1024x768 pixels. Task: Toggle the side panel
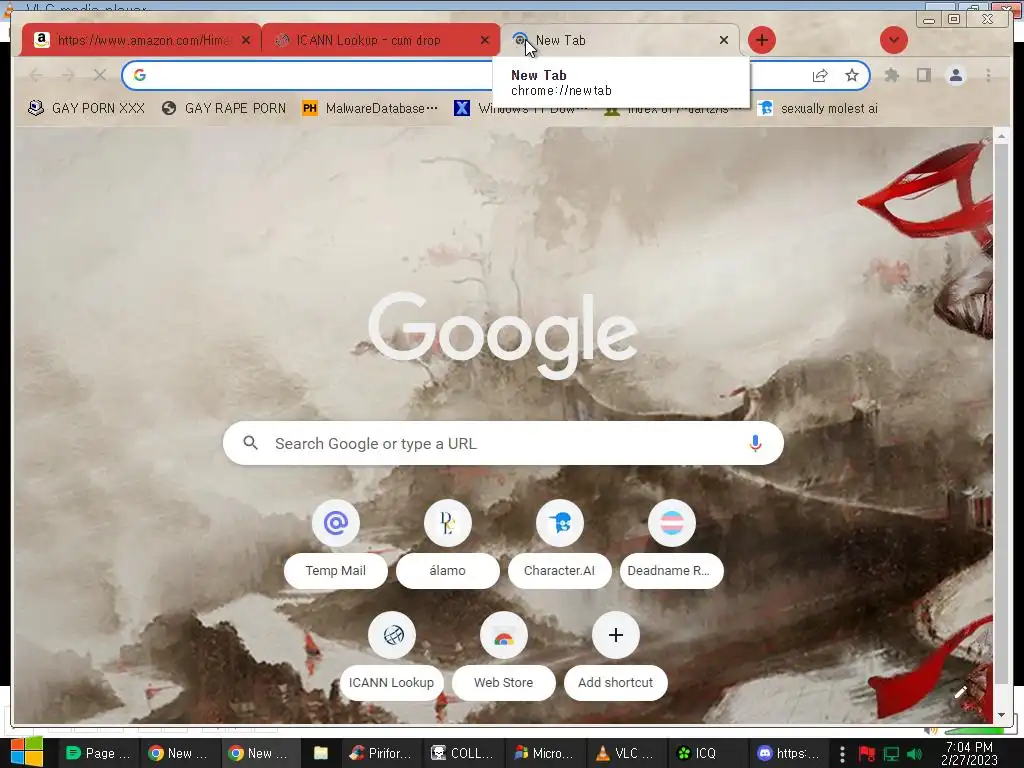point(923,75)
